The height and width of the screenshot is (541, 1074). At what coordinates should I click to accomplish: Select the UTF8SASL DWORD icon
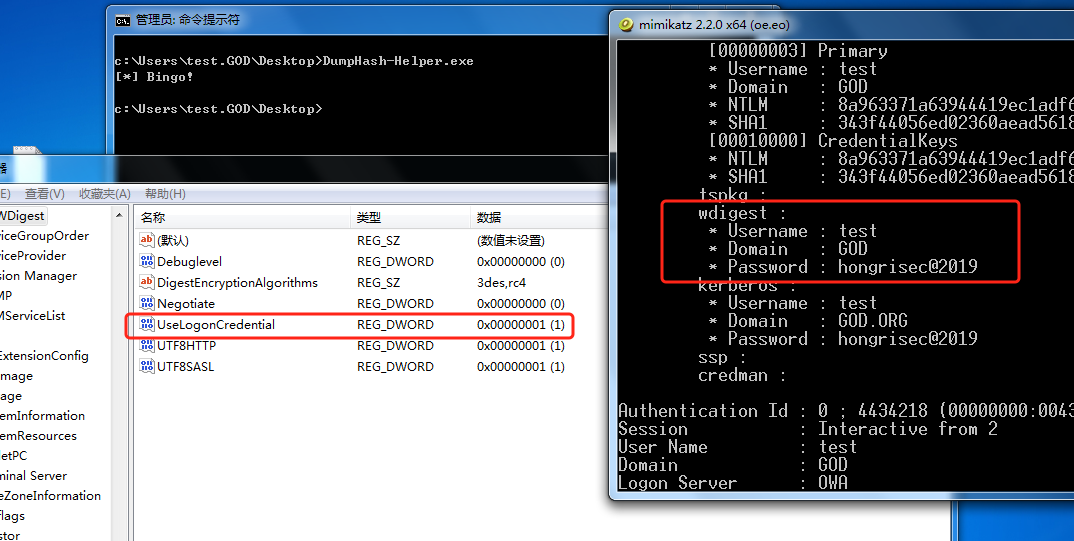[x=147, y=366]
